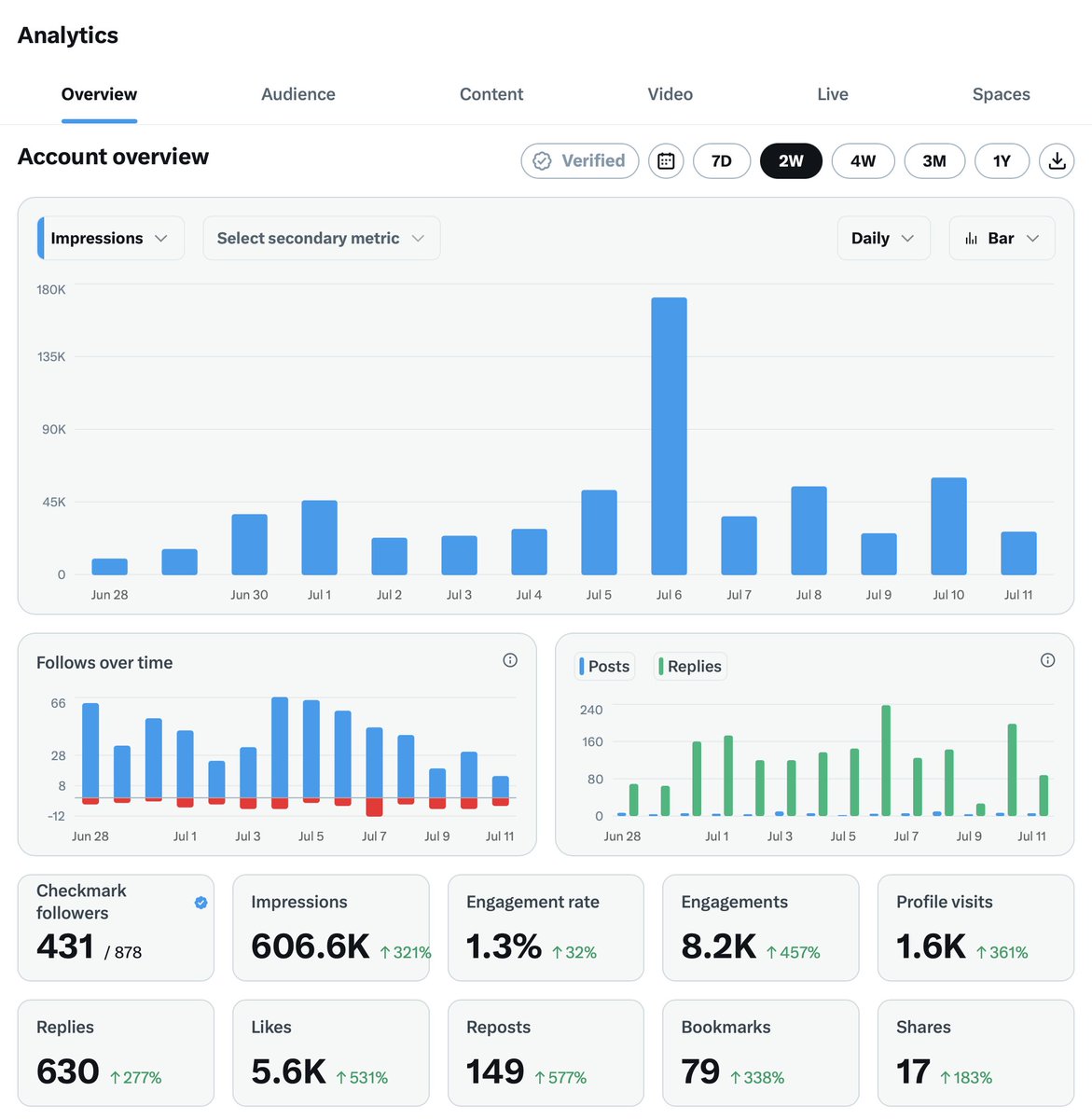Viewport: 1092px width, 1119px height.
Task: Switch to the Overview tab
Action: coord(99,94)
